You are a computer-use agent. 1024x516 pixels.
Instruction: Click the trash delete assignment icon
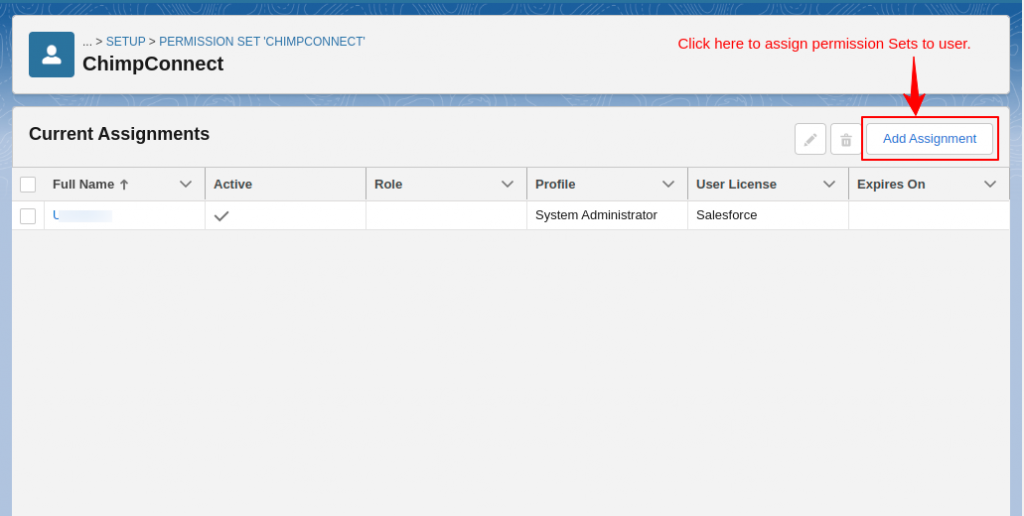(845, 139)
